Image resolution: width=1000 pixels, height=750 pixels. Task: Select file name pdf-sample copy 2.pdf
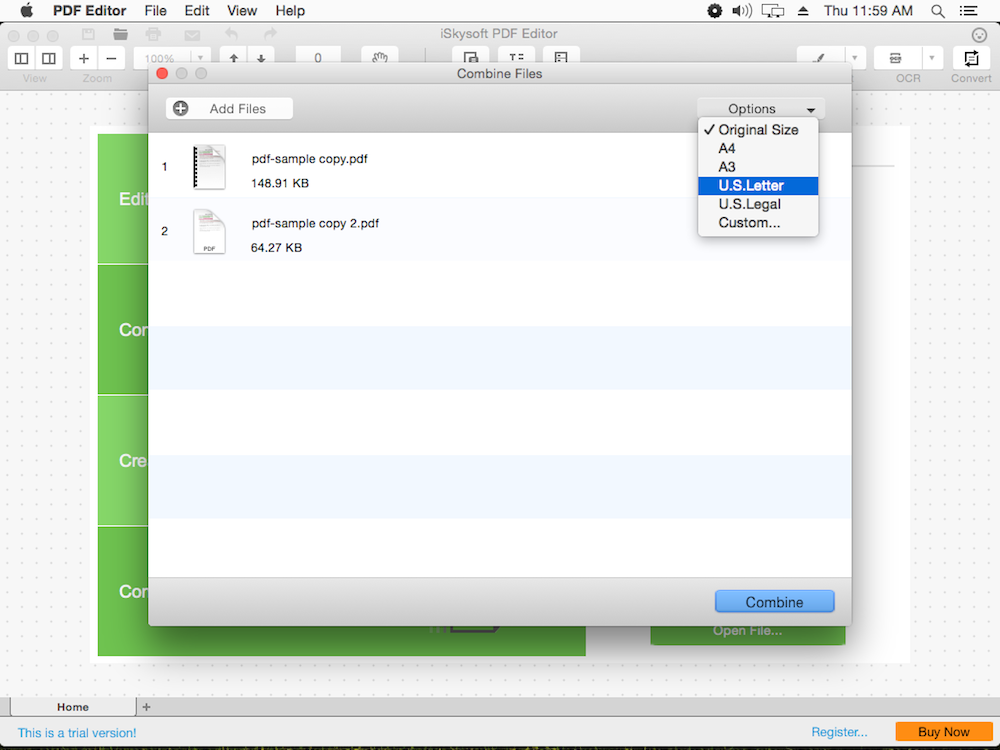pos(315,223)
